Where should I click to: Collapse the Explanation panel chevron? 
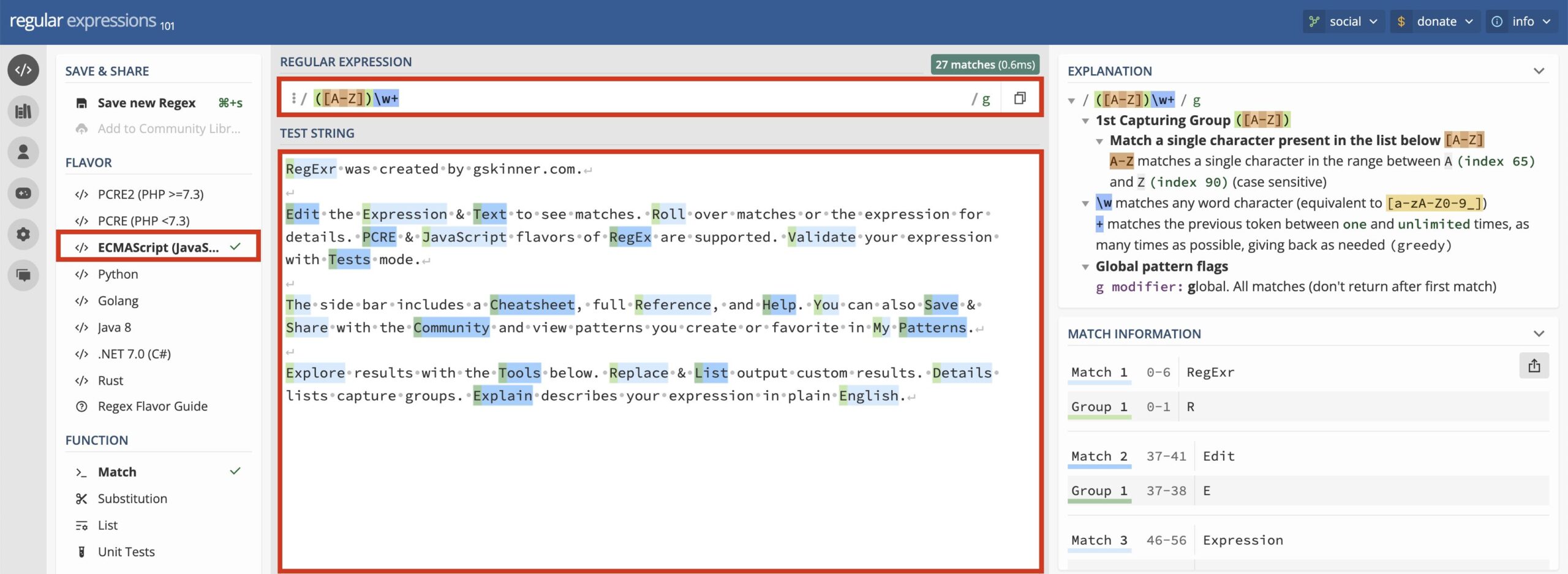(1539, 71)
